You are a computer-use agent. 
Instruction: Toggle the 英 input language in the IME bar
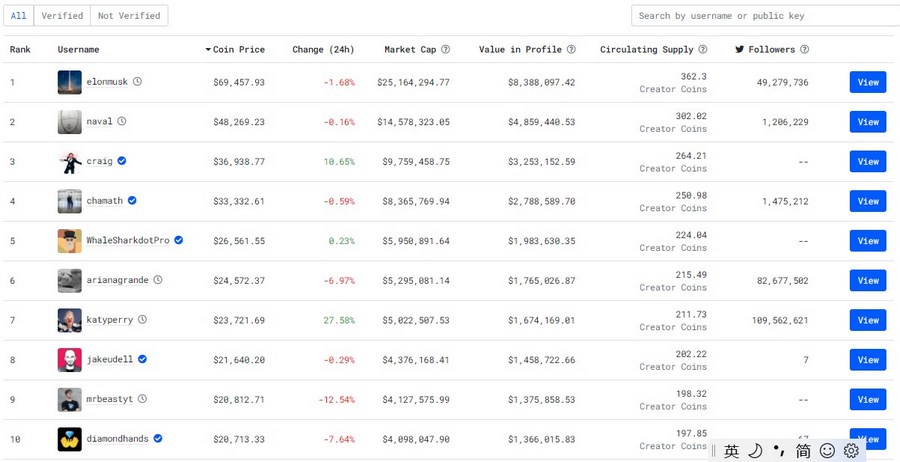tap(732, 451)
